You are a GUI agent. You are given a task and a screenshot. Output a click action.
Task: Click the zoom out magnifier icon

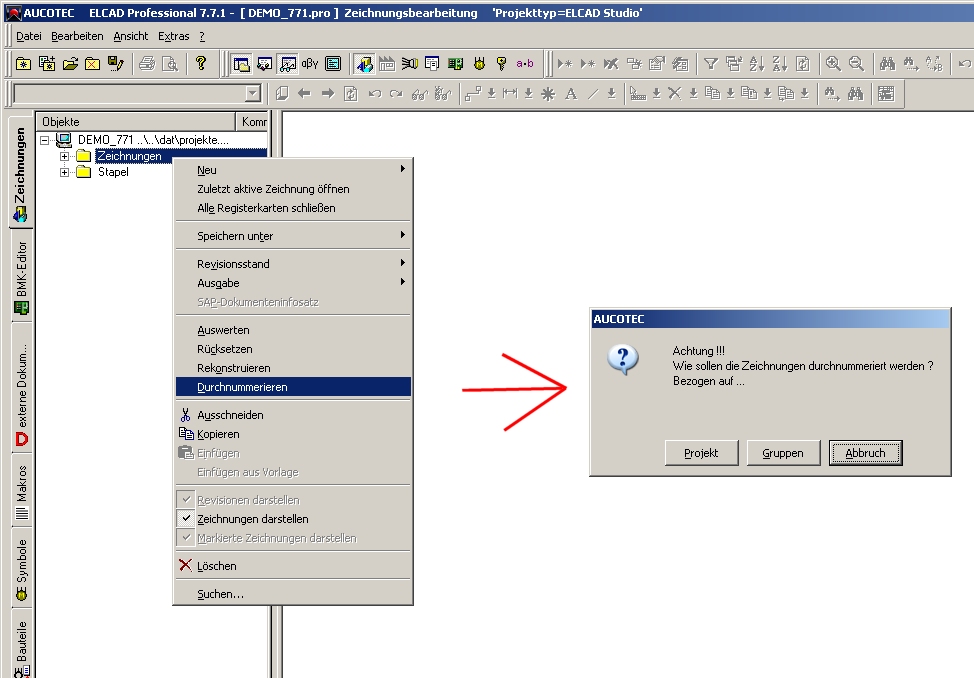pos(856,63)
